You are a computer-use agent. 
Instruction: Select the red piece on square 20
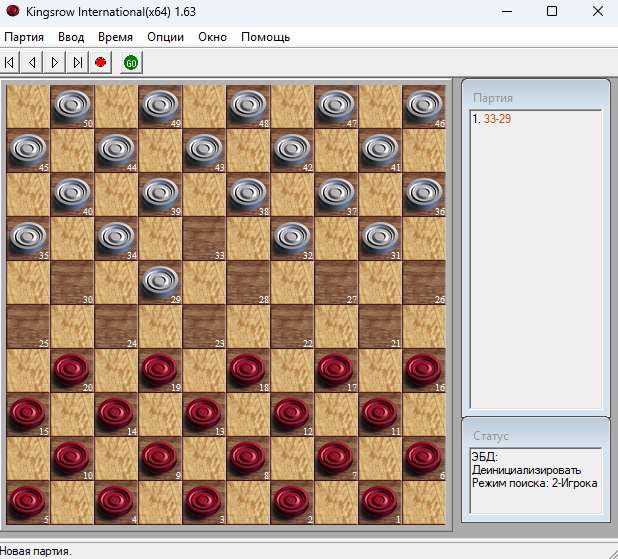[71, 369]
